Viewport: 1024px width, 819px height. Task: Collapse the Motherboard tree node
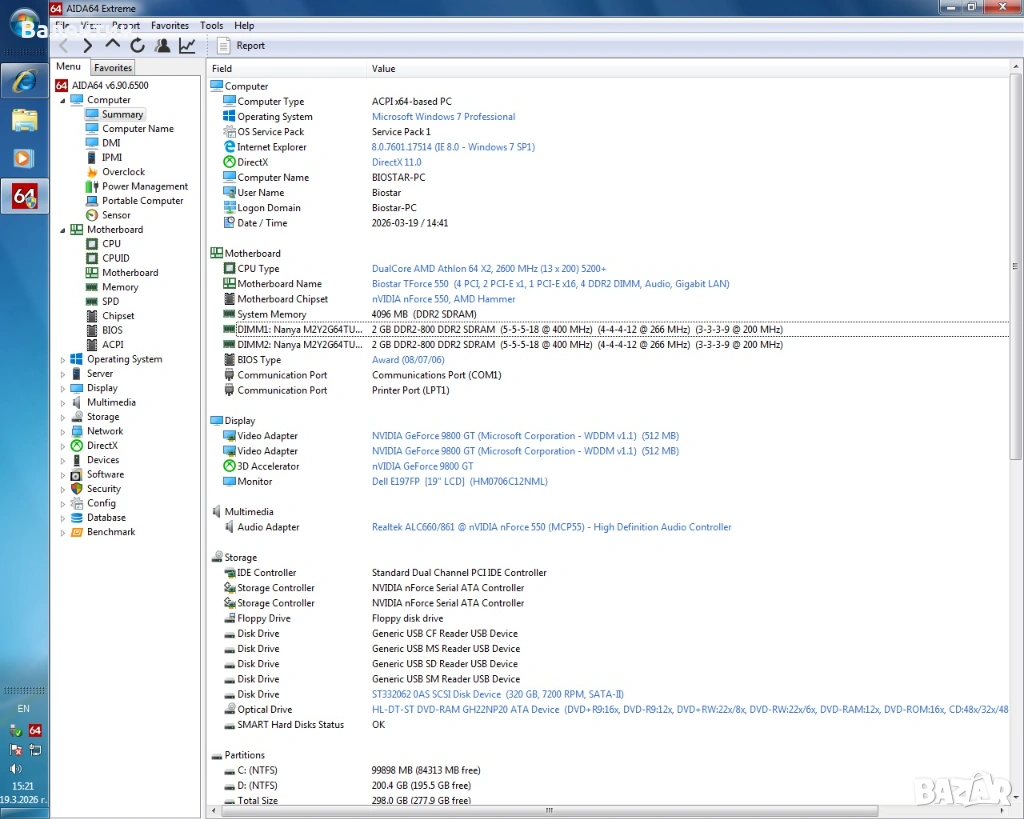pyautogui.click(x=63, y=230)
